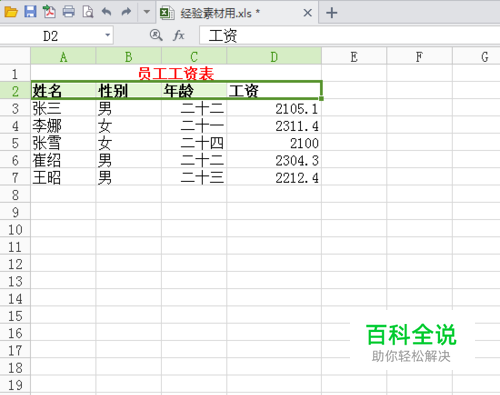Viewport: 500px width, 395px height.
Task: Select row 8 header
Action: coord(15,195)
